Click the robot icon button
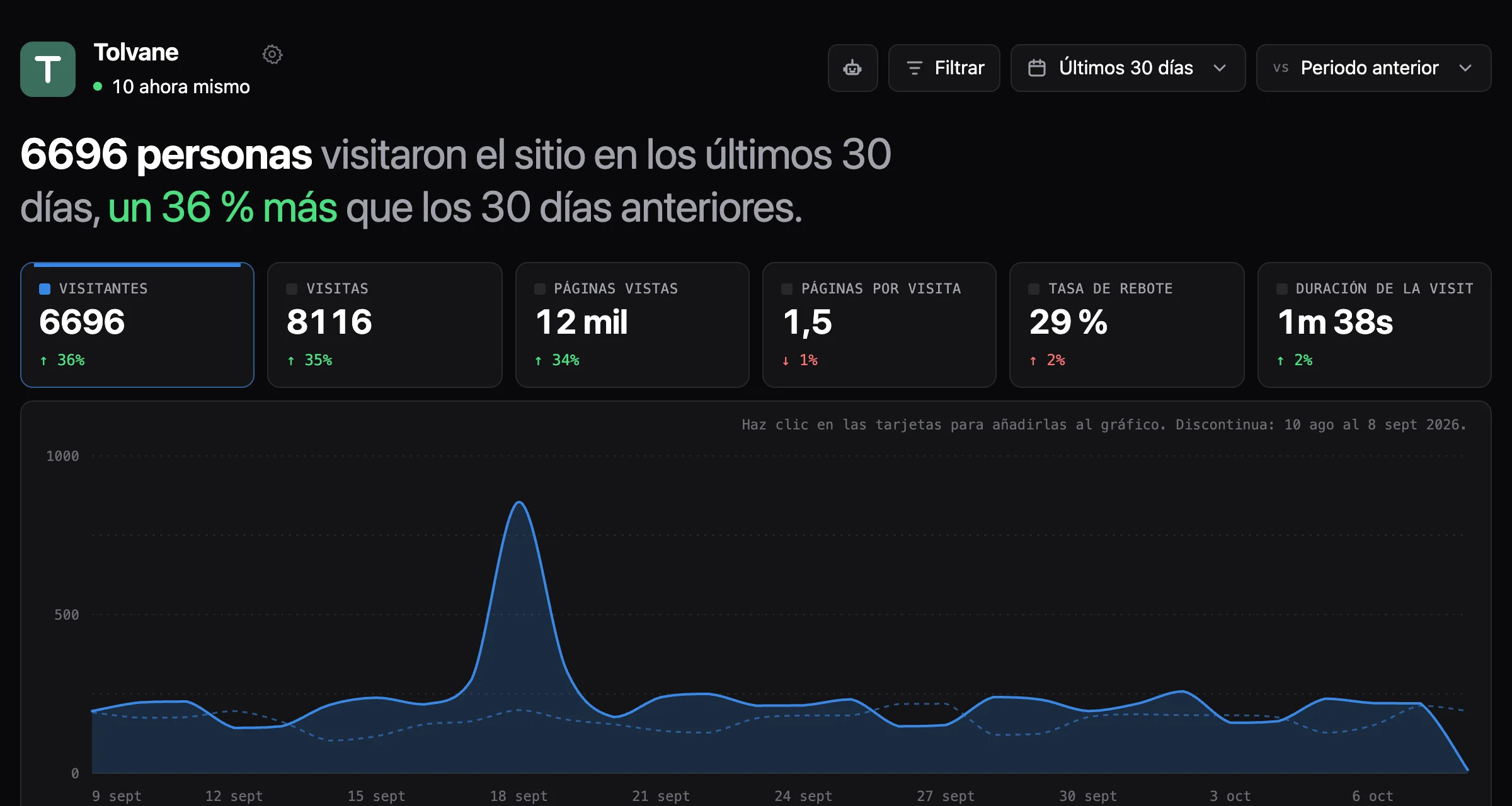The image size is (1512, 806). point(852,68)
